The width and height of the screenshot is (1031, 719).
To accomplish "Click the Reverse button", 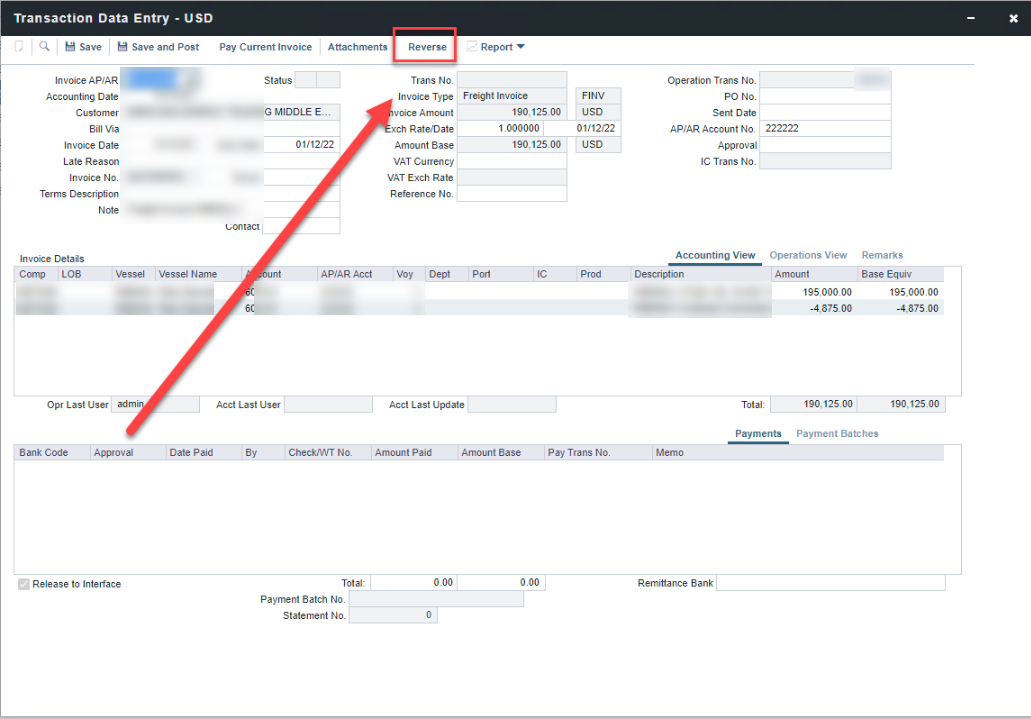I will (427, 47).
